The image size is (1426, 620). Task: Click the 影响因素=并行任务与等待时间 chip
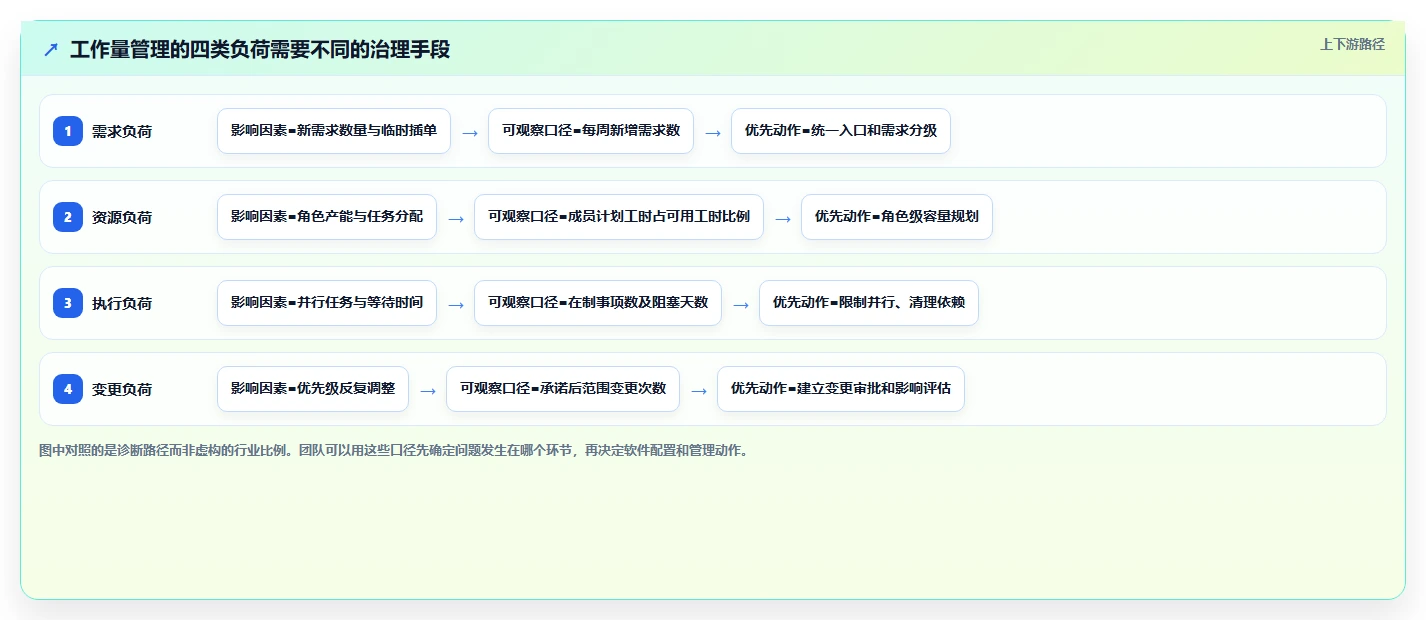pos(327,303)
